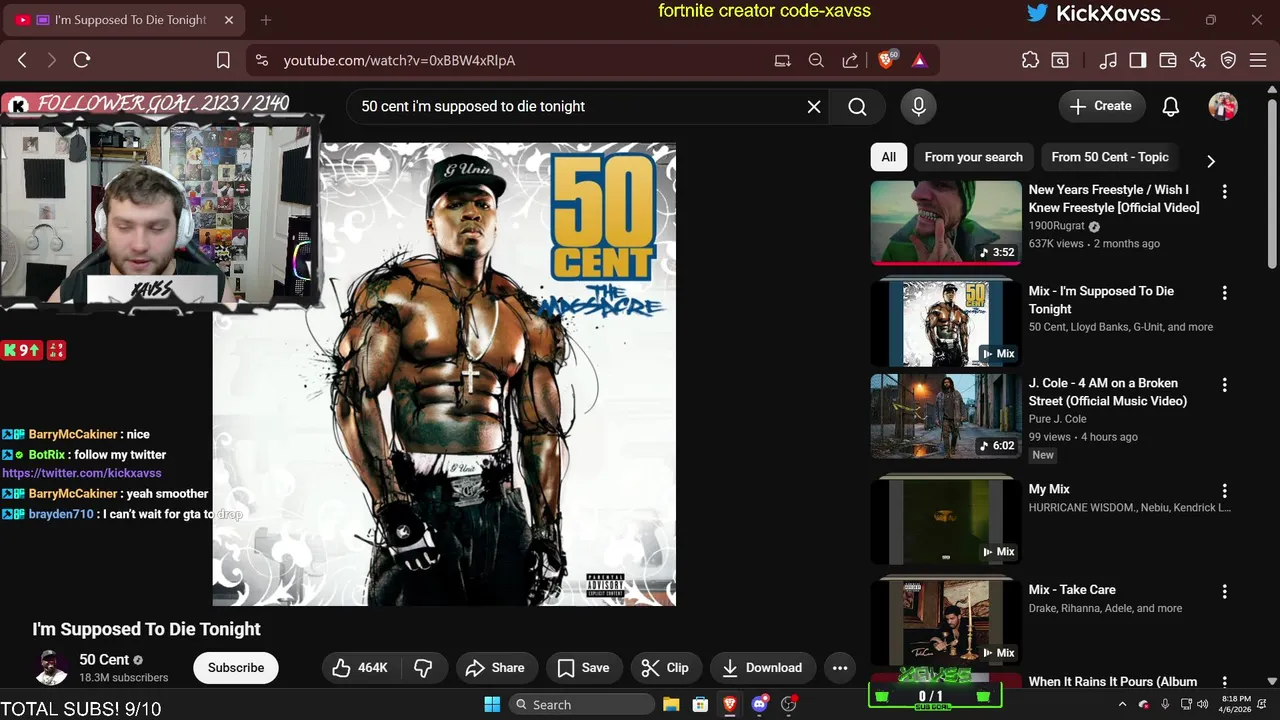Click the Windows taskbar Search box
The image size is (1280, 720).
click(x=581, y=704)
